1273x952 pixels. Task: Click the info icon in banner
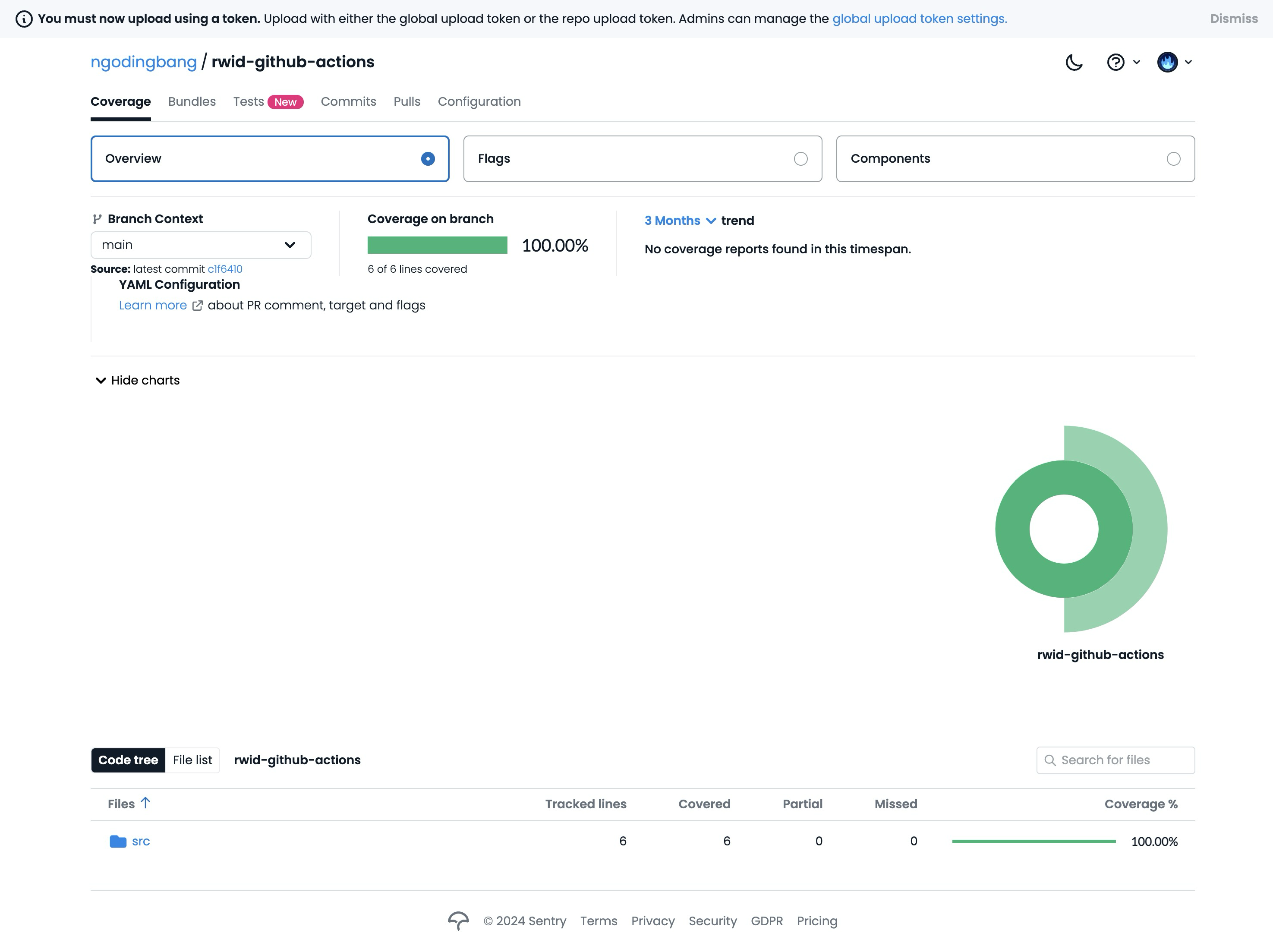(24, 19)
